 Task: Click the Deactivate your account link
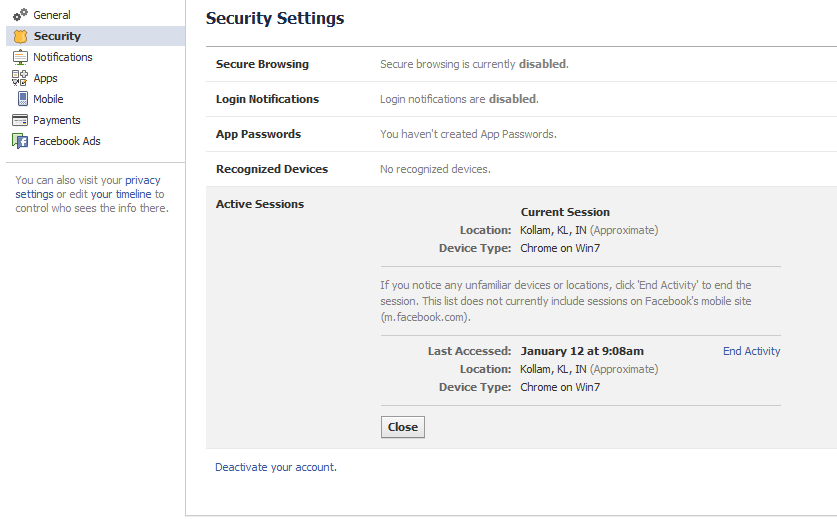point(276,467)
